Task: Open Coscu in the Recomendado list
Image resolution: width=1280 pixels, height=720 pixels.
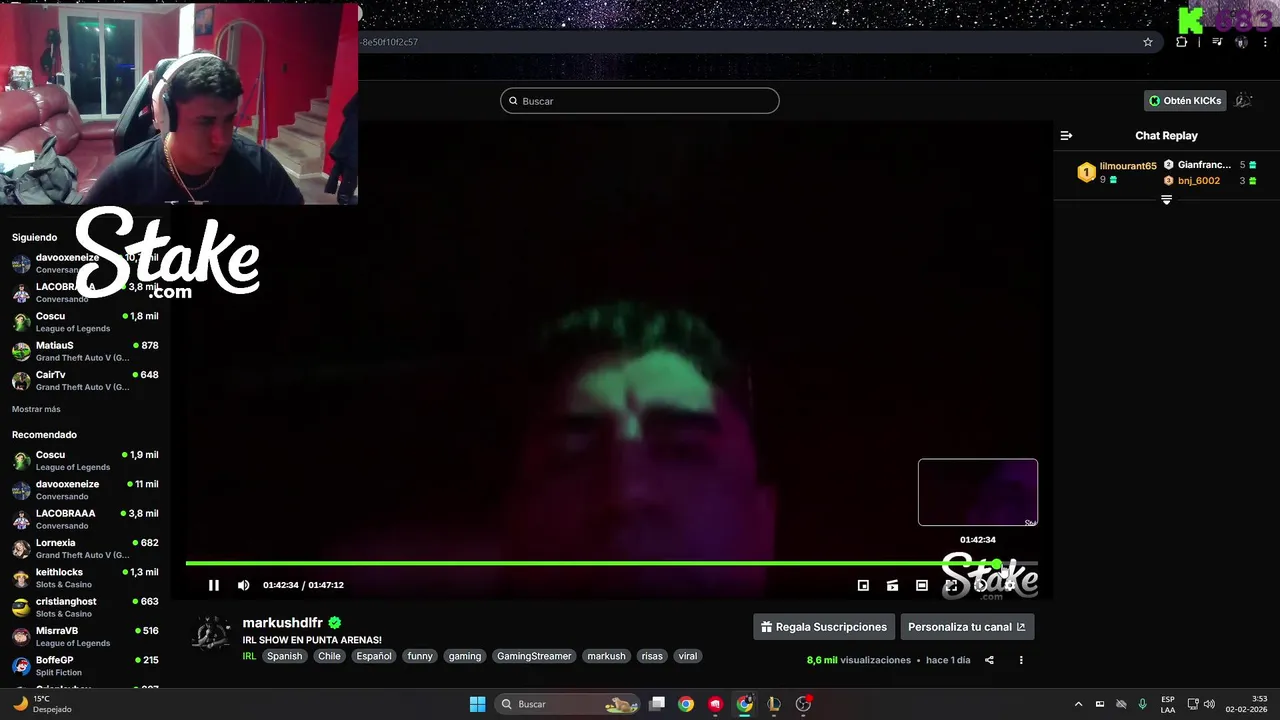Action: pos(85,460)
